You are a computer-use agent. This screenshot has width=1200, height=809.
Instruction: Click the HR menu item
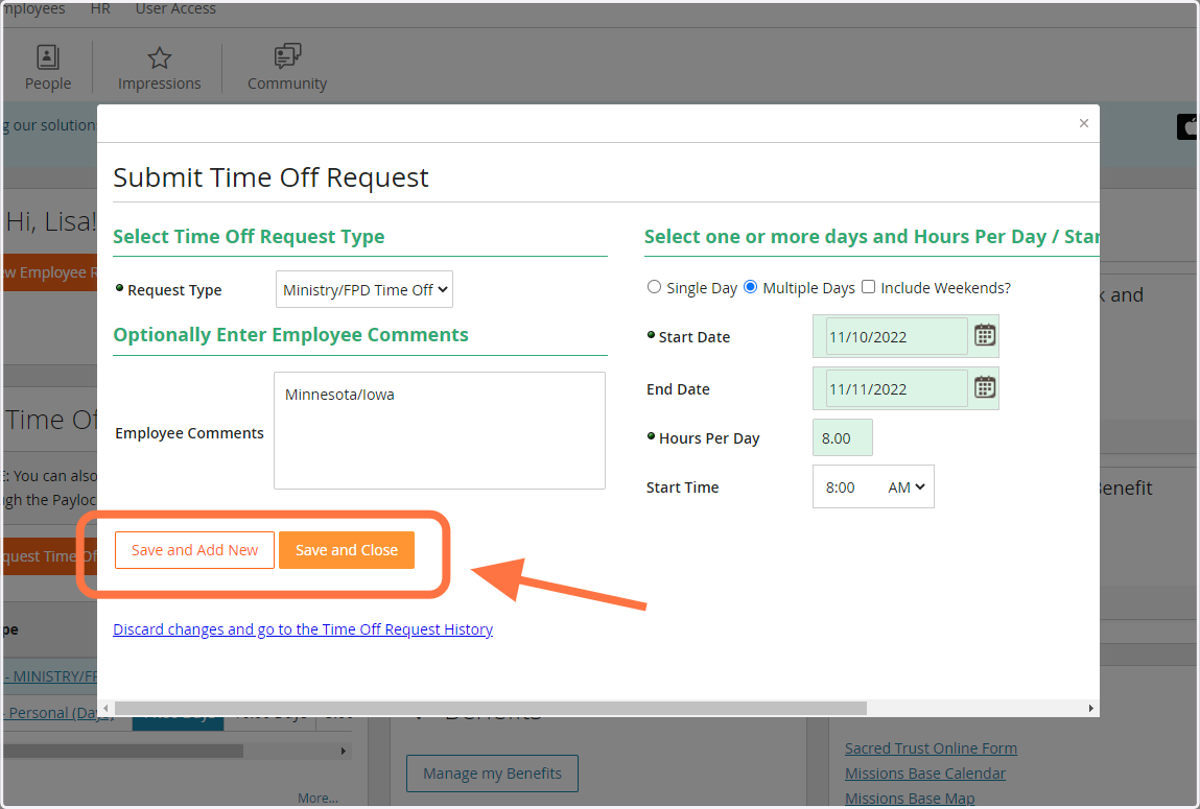pos(100,9)
